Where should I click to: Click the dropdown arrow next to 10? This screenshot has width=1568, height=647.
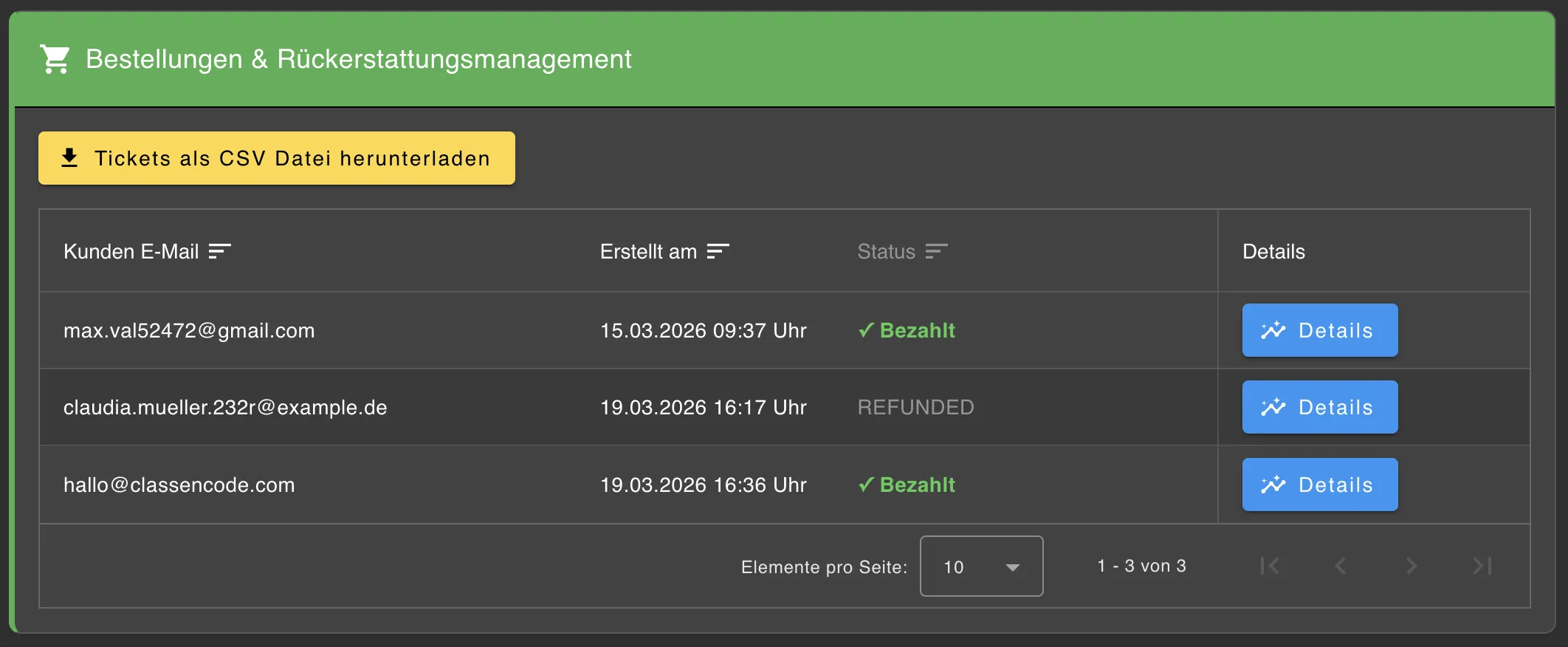click(x=1013, y=567)
